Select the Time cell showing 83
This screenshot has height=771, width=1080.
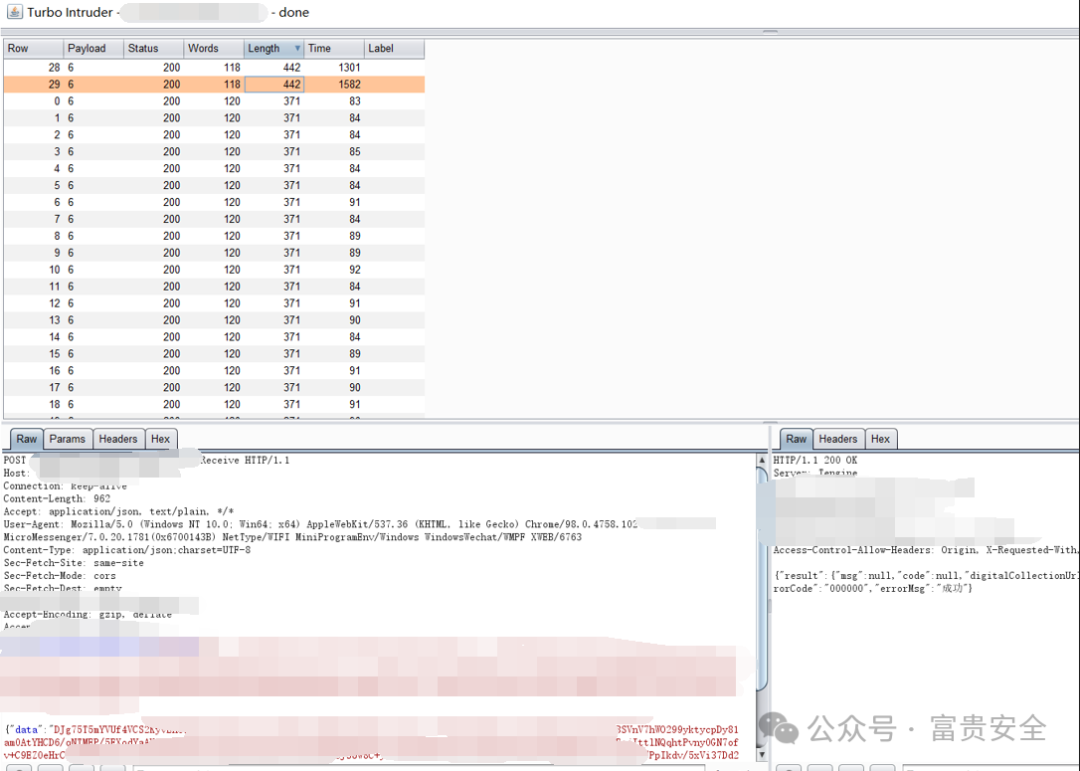(x=334, y=101)
